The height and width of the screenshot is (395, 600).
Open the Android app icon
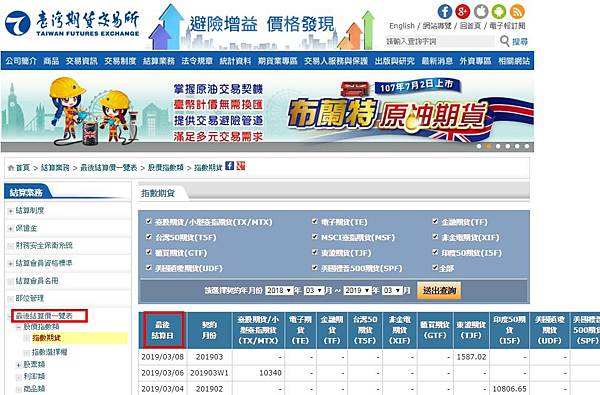(499, 11)
